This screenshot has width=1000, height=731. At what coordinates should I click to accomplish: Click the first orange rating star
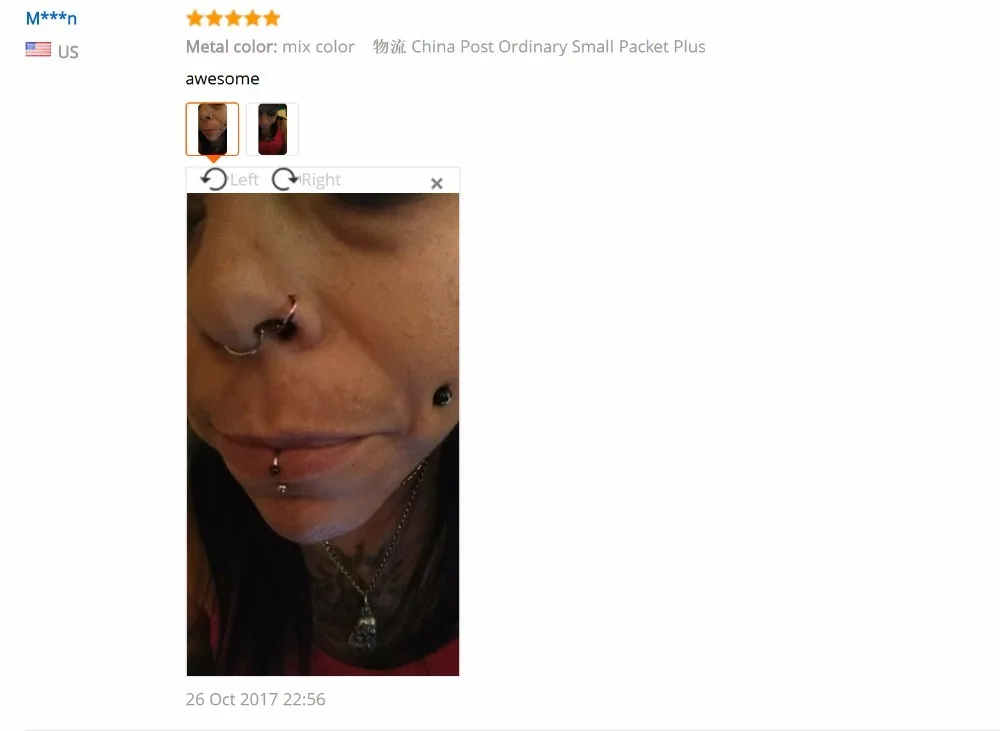click(195, 18)
